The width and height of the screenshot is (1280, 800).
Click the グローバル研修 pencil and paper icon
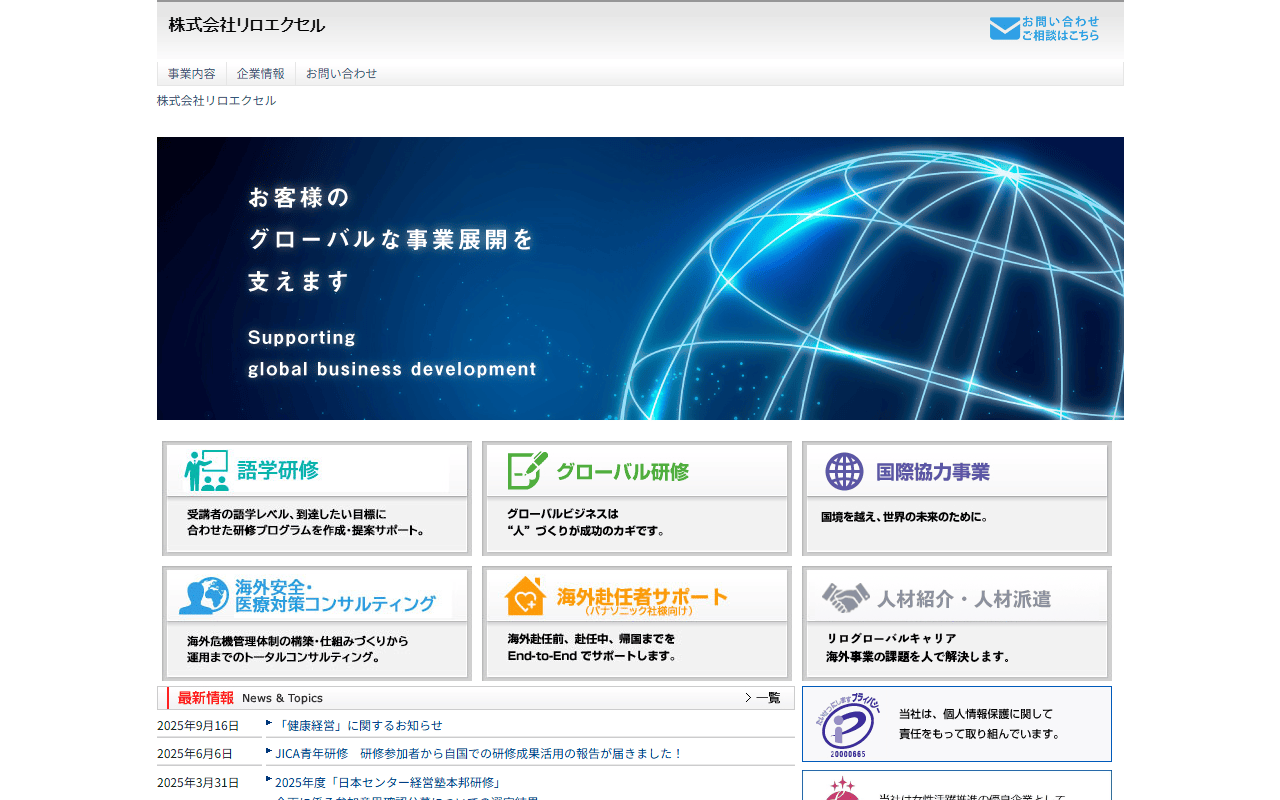(x=527, y=470)
